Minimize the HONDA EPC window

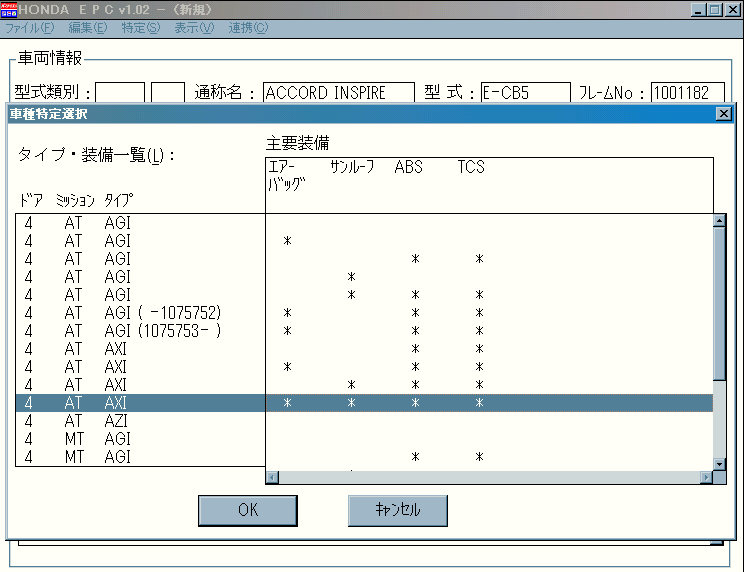pos(698,10)
